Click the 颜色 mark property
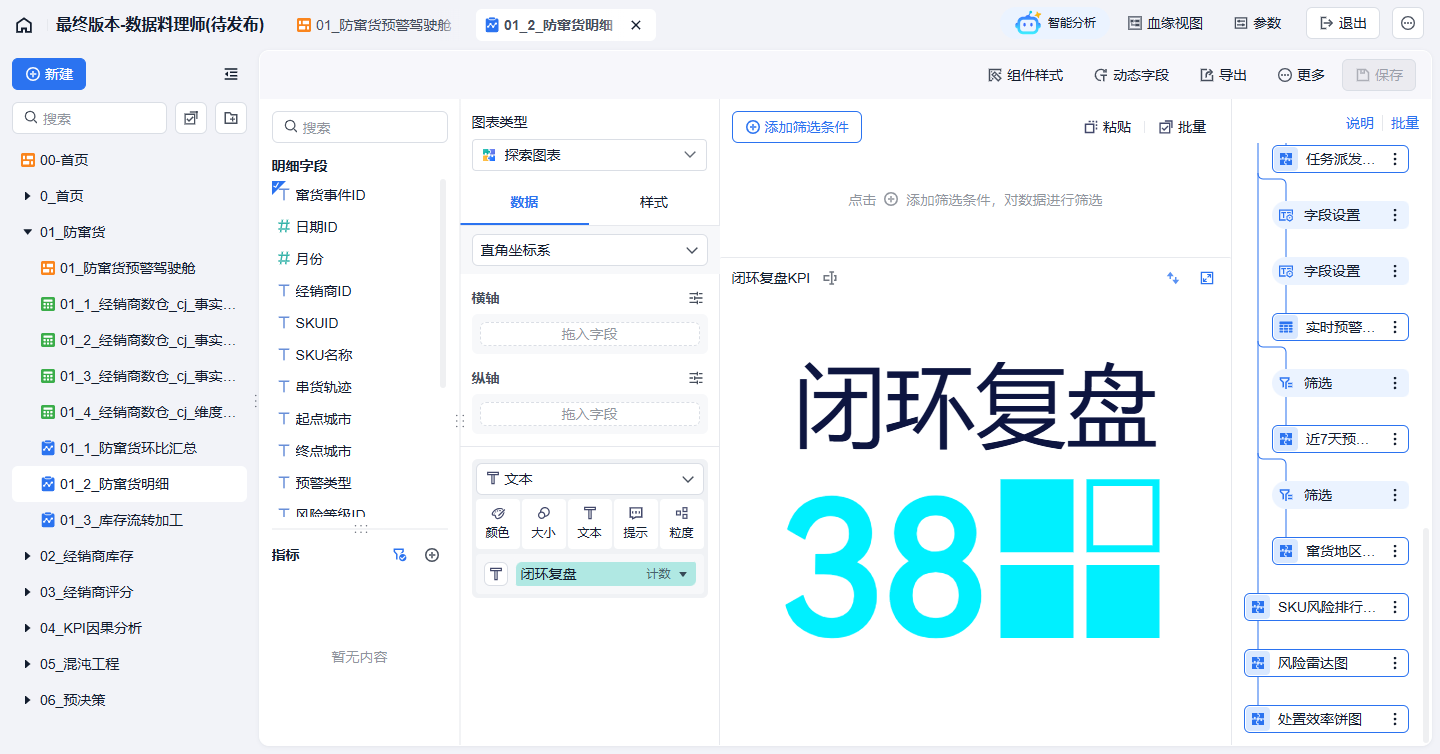Screen dimensions: 1440x754 498,523
